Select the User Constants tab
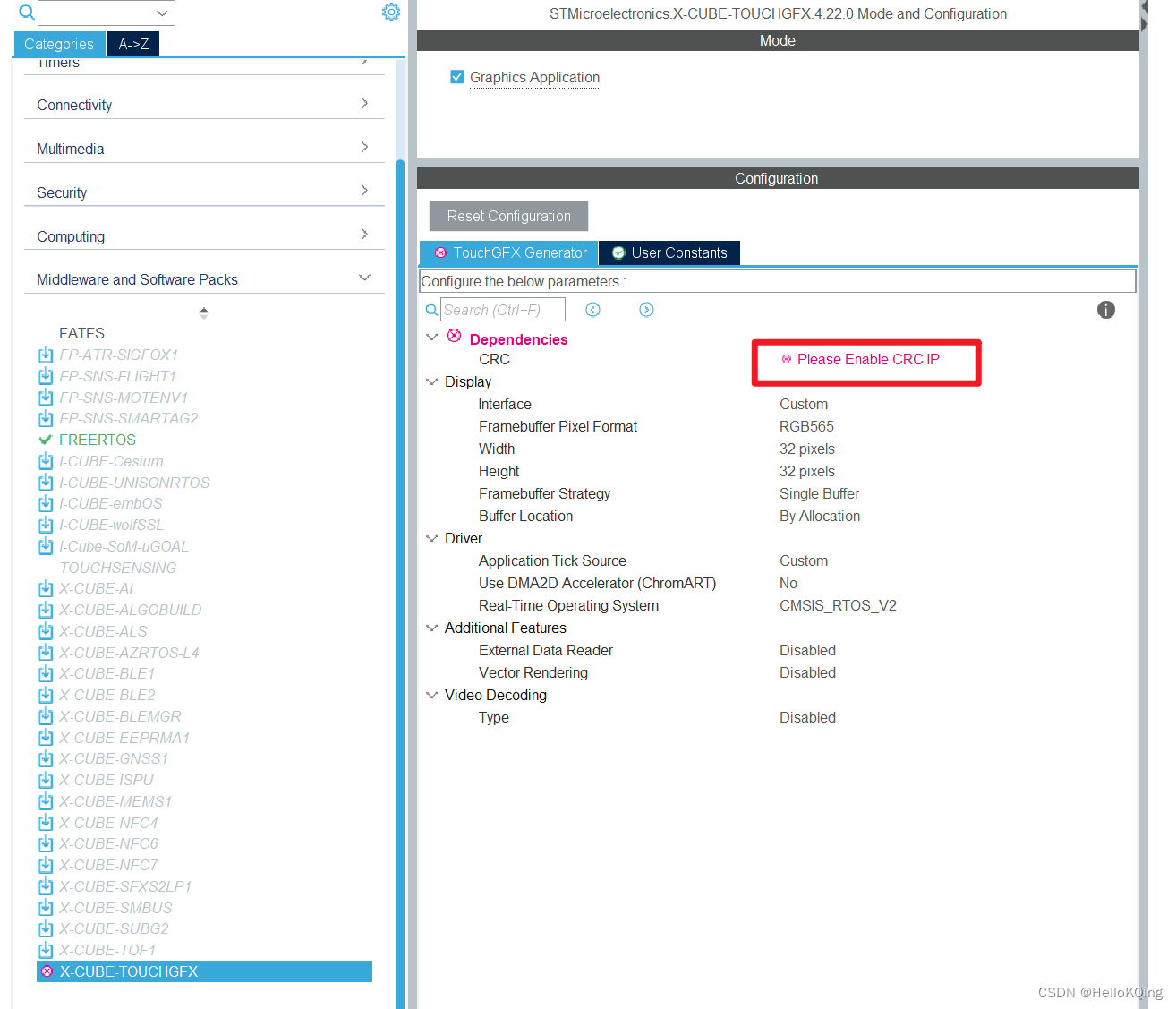This screenshot has width=1176, height=1009. click(669, 253)
